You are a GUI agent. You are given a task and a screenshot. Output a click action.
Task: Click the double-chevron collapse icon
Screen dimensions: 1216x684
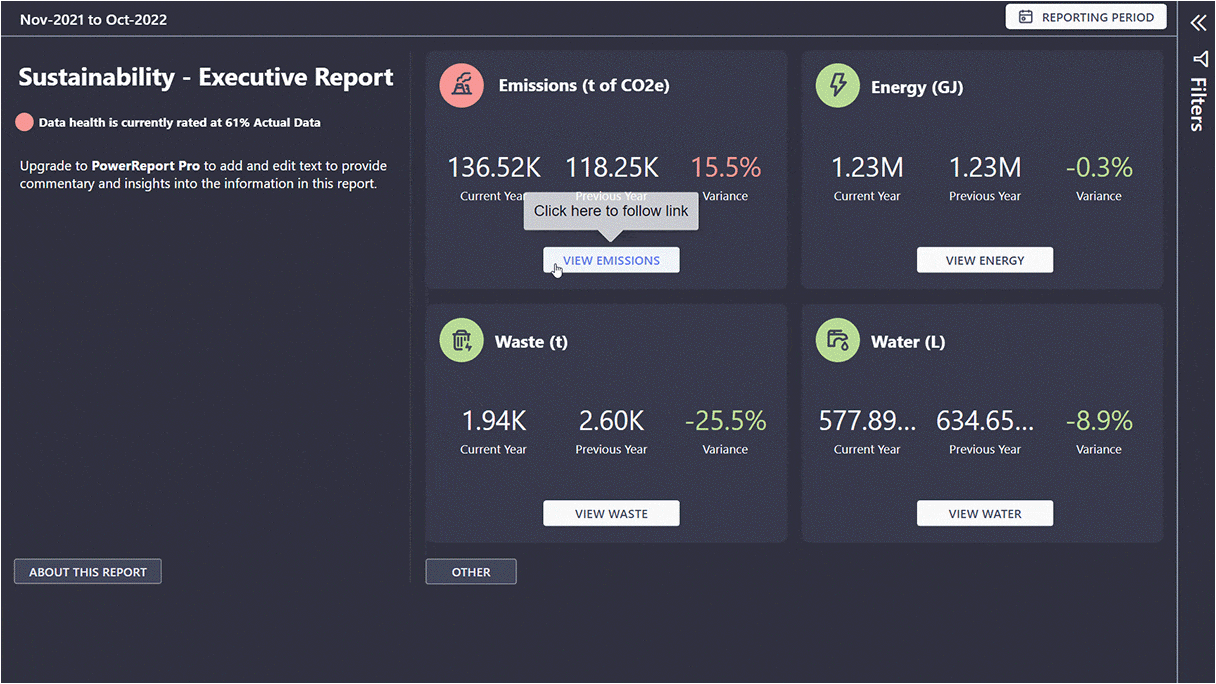click(x=1198, y=22)
